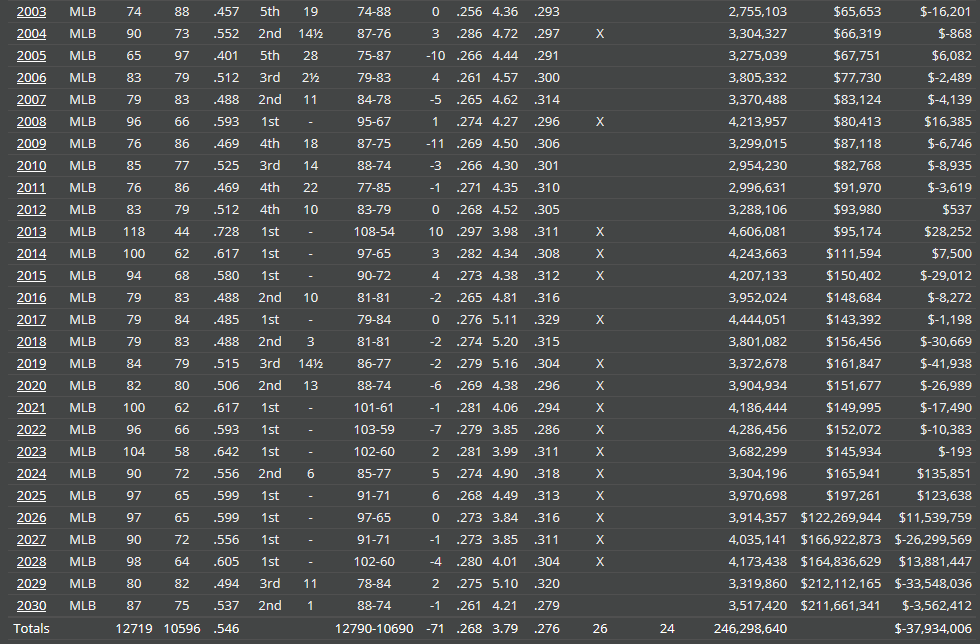View the 2021 season page
The height and width of the screenshot is (644, 980).
pyautogui.click(x=31, y=407)
